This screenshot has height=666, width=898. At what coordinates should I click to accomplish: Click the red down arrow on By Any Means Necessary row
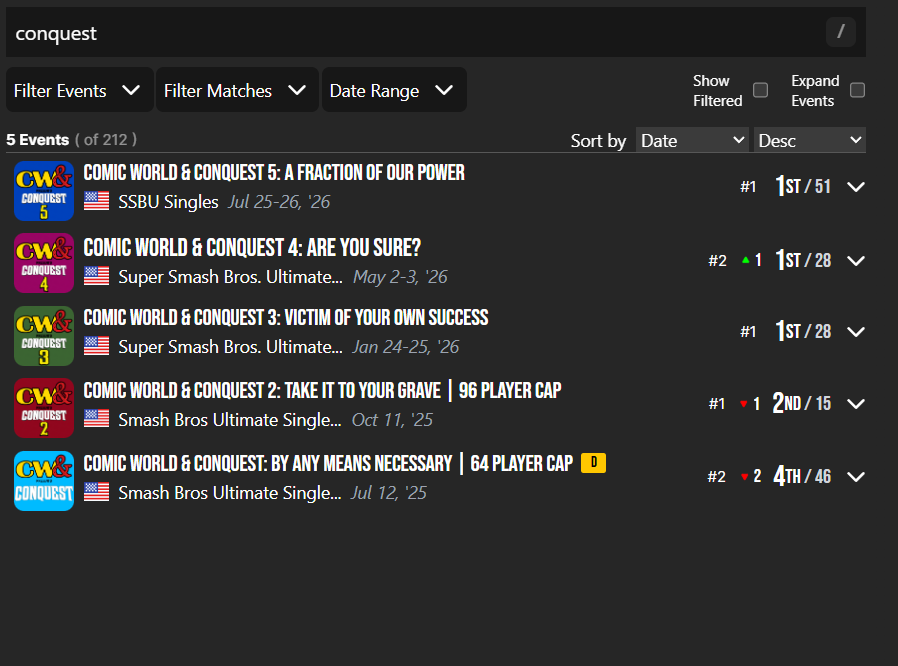(745, 476)
